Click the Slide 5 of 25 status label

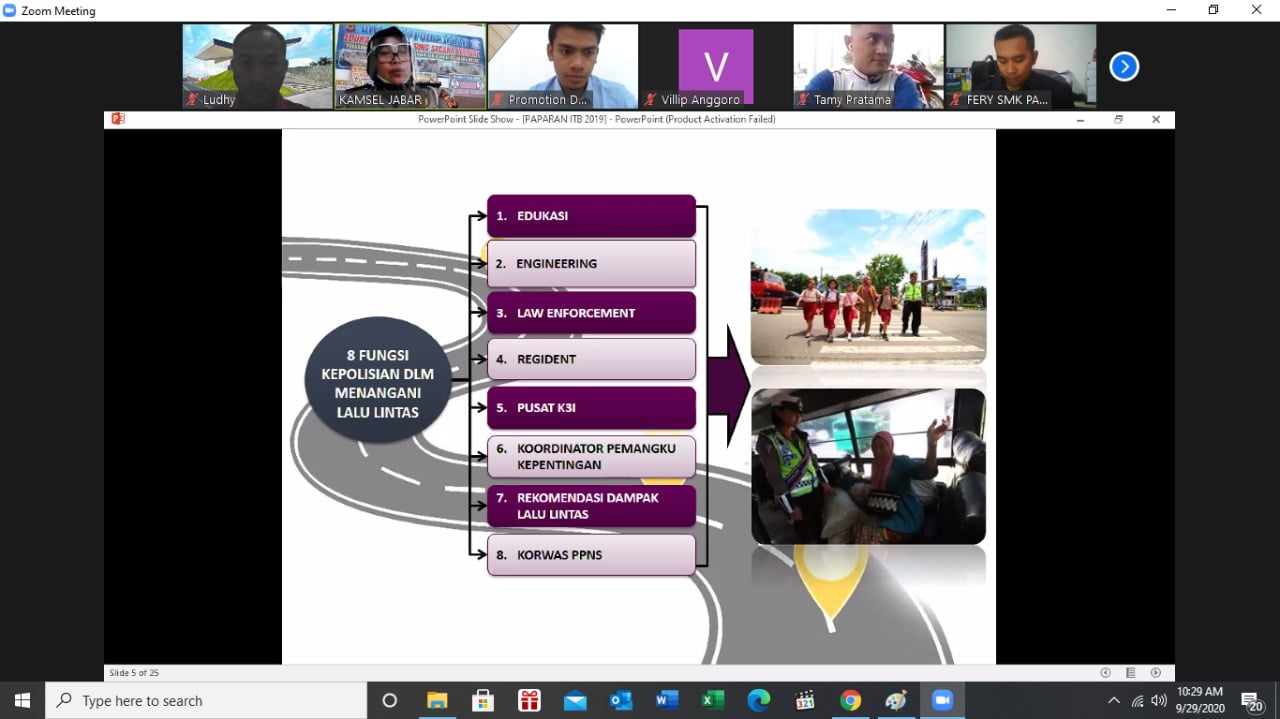[134, 672]
